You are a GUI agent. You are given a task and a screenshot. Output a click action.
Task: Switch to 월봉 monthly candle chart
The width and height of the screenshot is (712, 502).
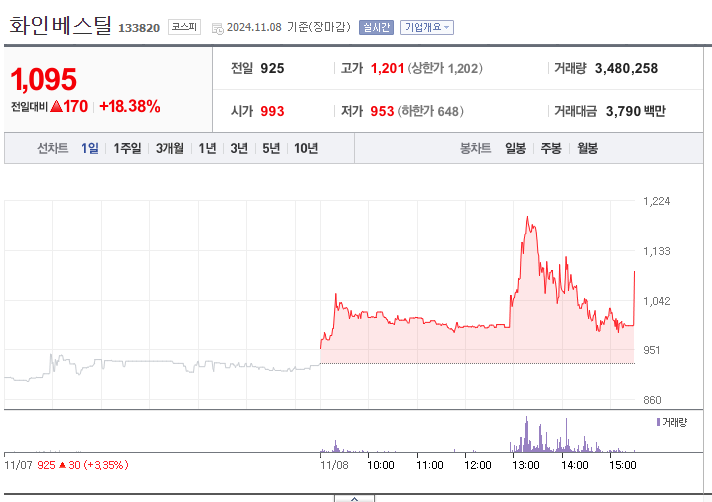587,148
